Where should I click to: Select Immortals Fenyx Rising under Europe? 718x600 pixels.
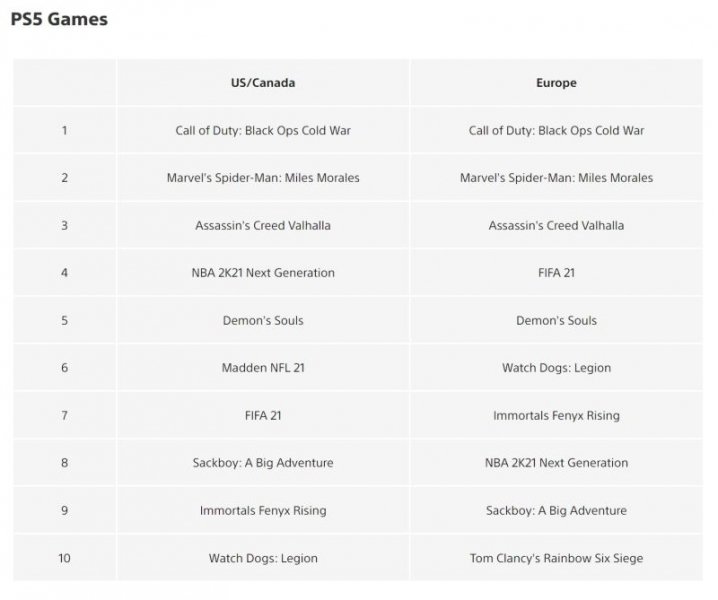556,415
